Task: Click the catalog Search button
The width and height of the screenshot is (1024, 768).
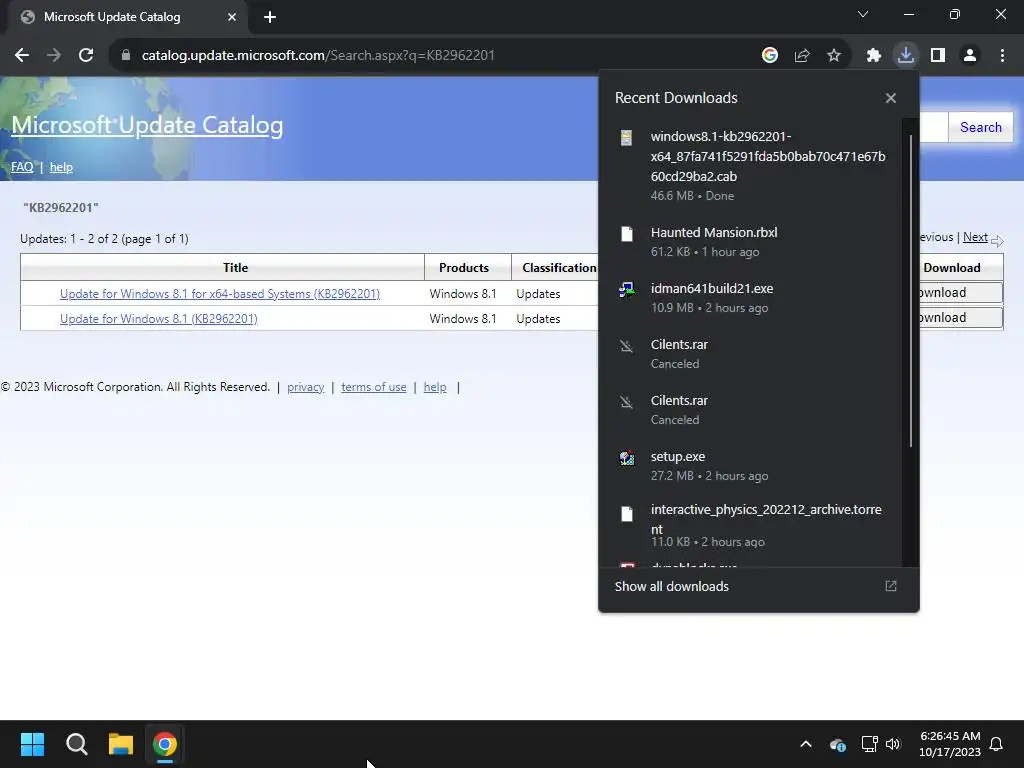Action: pos(981,127)
